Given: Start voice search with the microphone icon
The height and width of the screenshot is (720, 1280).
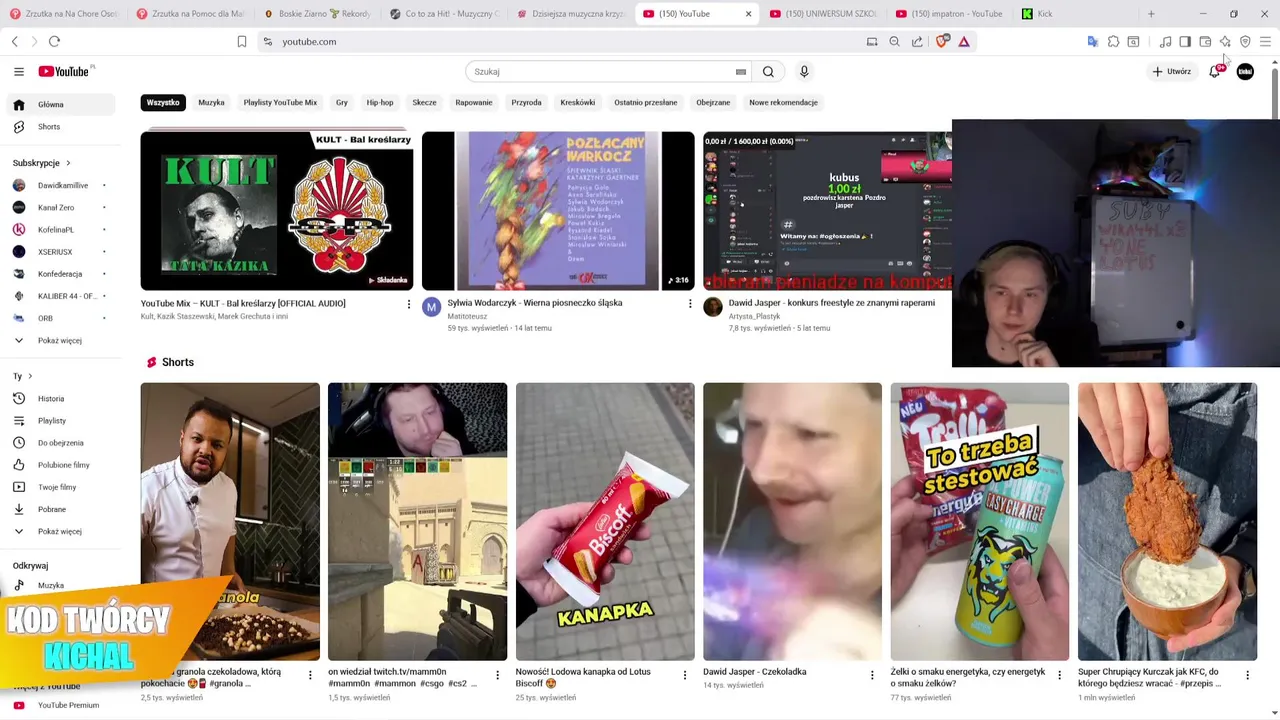Looking at the screenshot, I should (804, 71).
